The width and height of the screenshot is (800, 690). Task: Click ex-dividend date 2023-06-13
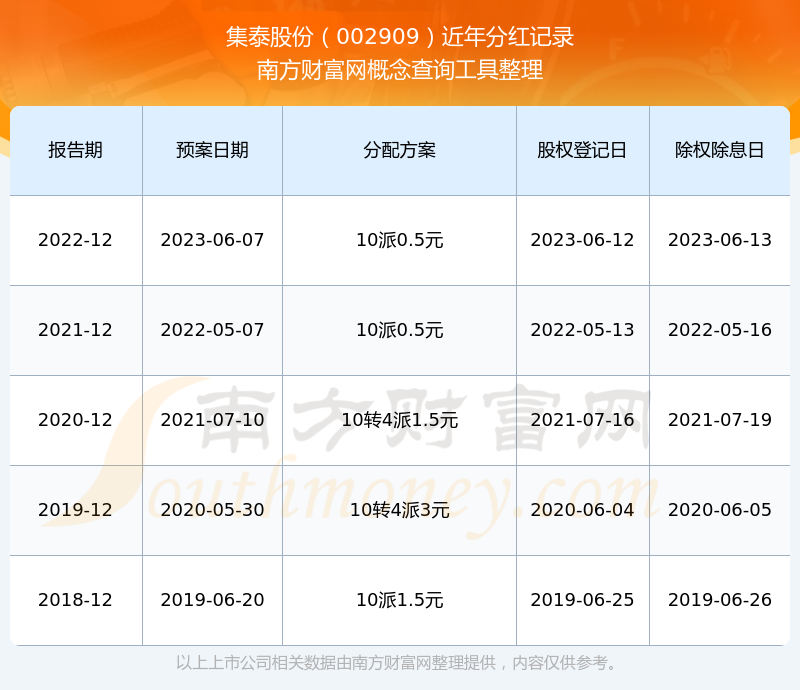(719, 240)
